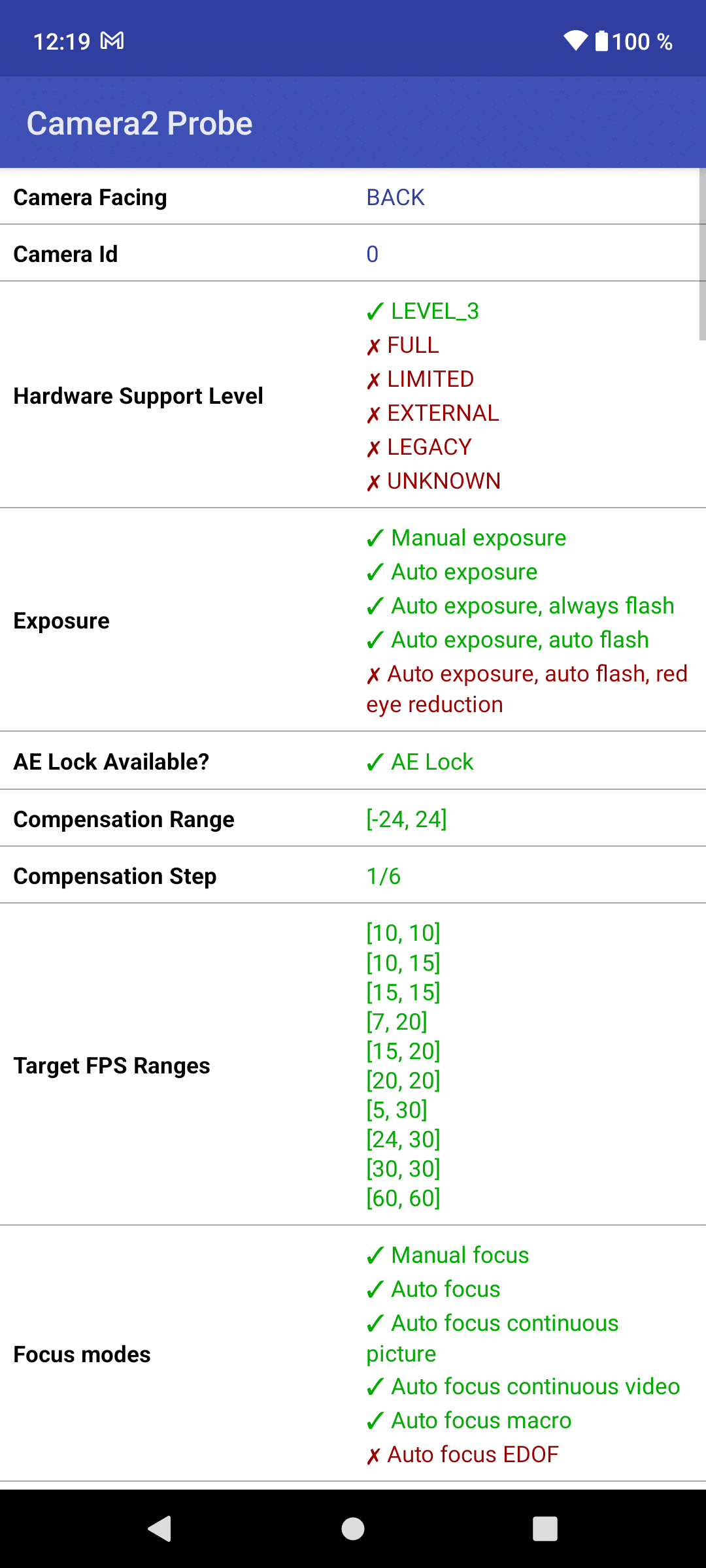Tap the checkmark next to Manual exposure

[375, 538]
